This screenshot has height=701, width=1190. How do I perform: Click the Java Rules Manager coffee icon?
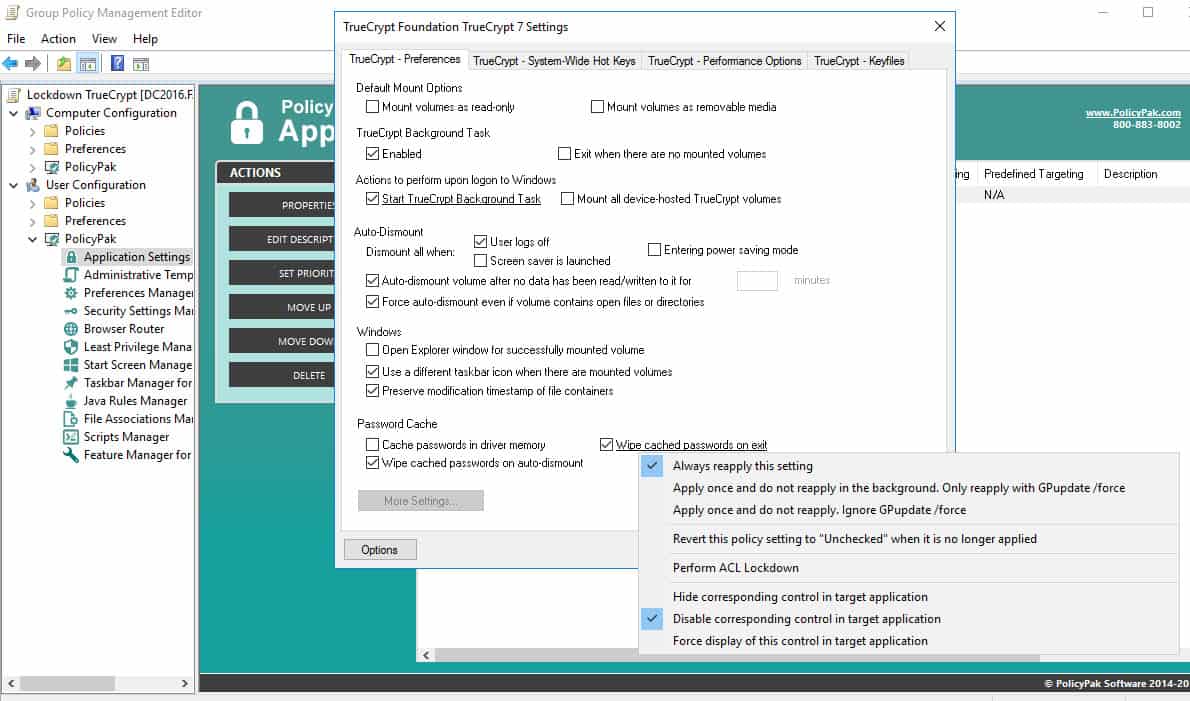(71, 401)
